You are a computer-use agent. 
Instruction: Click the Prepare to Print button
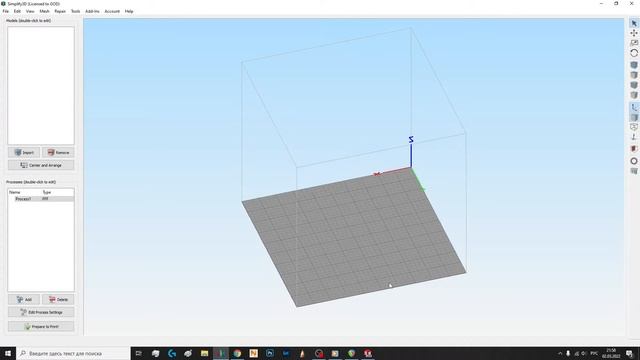pos(41,327)
